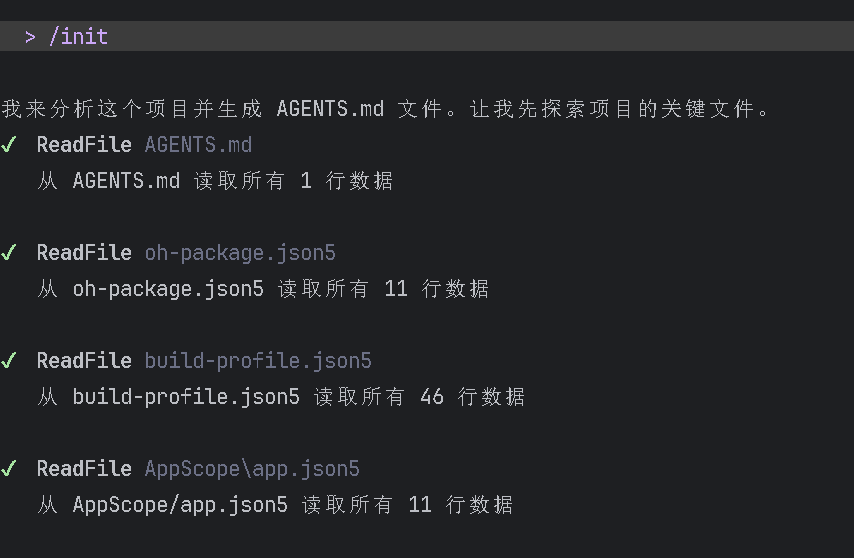Click the ReadFile label for build-profile.json5
Image resolution: width=854 pixels, height=558 pixels.
pos(84,361)
